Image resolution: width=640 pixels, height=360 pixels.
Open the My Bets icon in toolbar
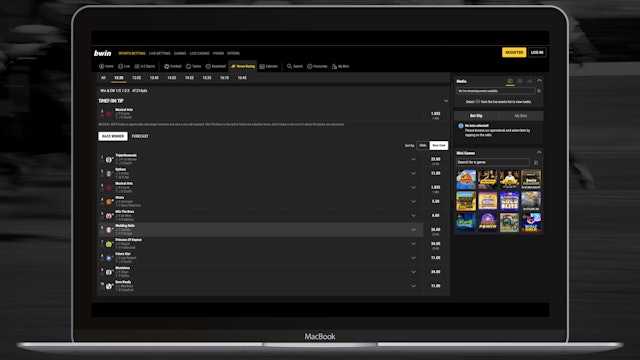(x=334, y=66)
